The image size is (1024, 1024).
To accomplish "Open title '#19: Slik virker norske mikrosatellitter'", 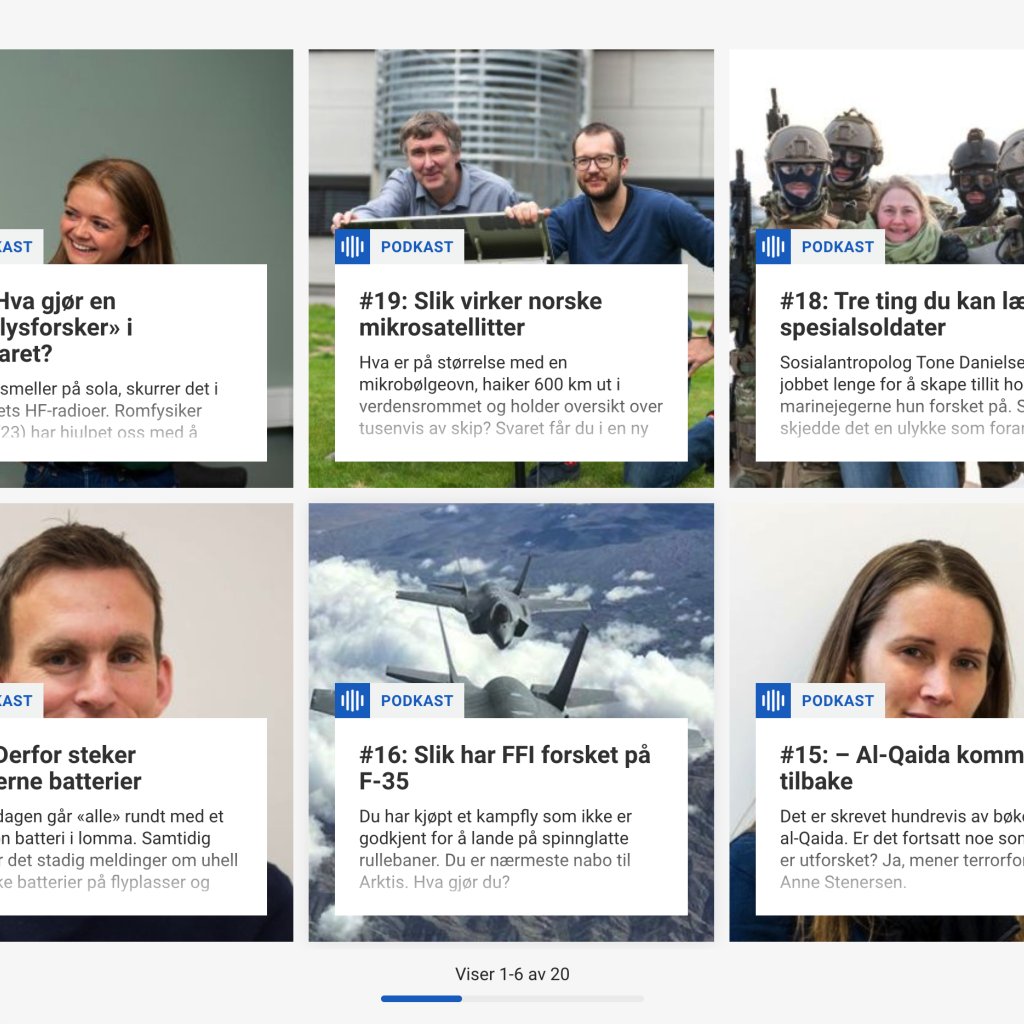I will tap(480, 314).
